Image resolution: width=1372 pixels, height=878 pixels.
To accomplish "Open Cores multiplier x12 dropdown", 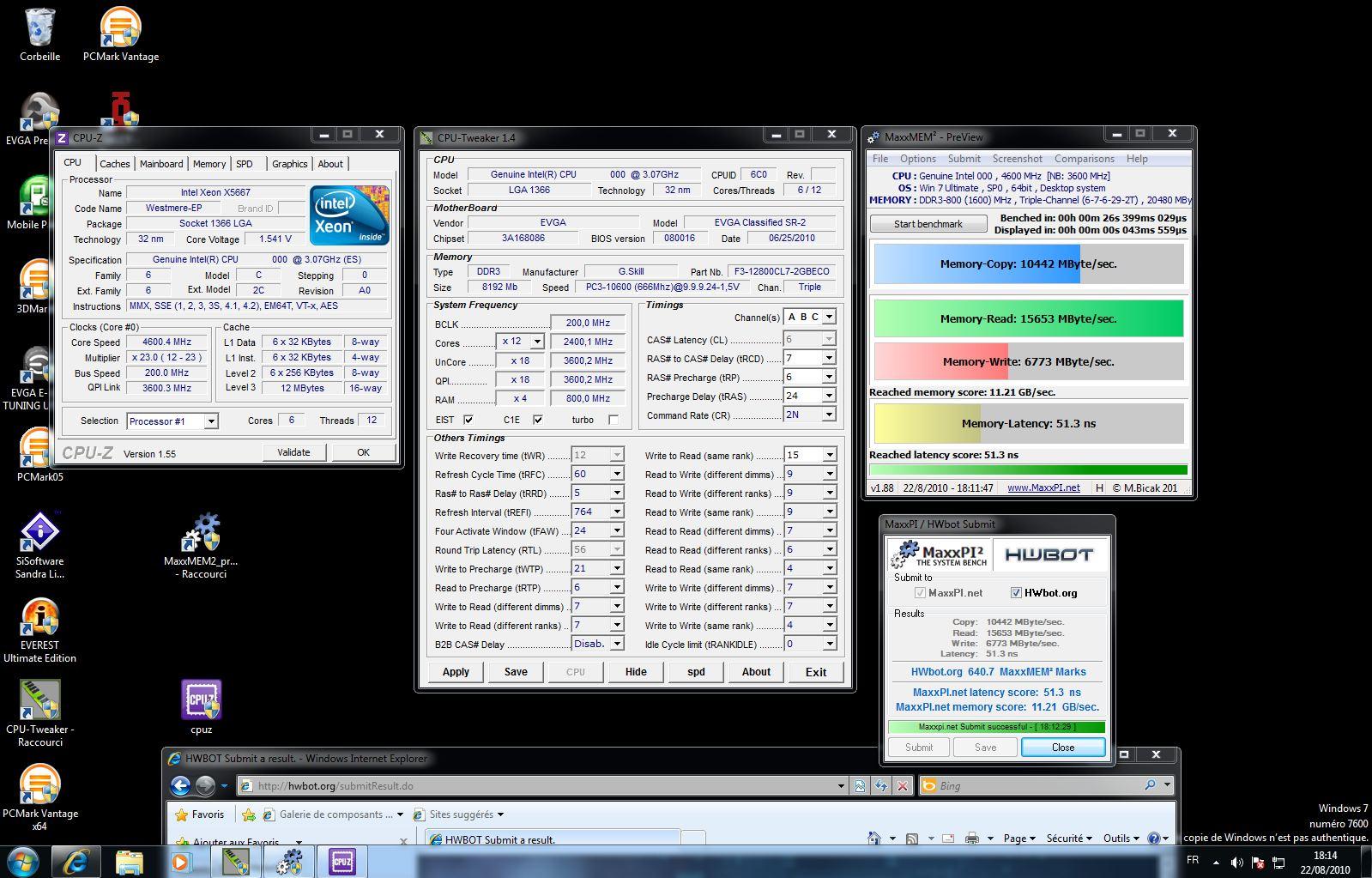I will (x=537, y=342).
